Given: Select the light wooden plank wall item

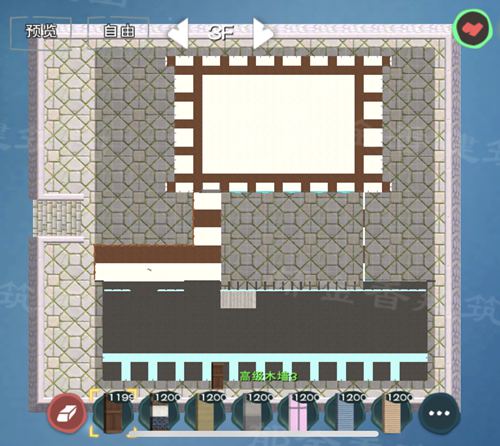Looking at the screenshot, I should point(393,413).
